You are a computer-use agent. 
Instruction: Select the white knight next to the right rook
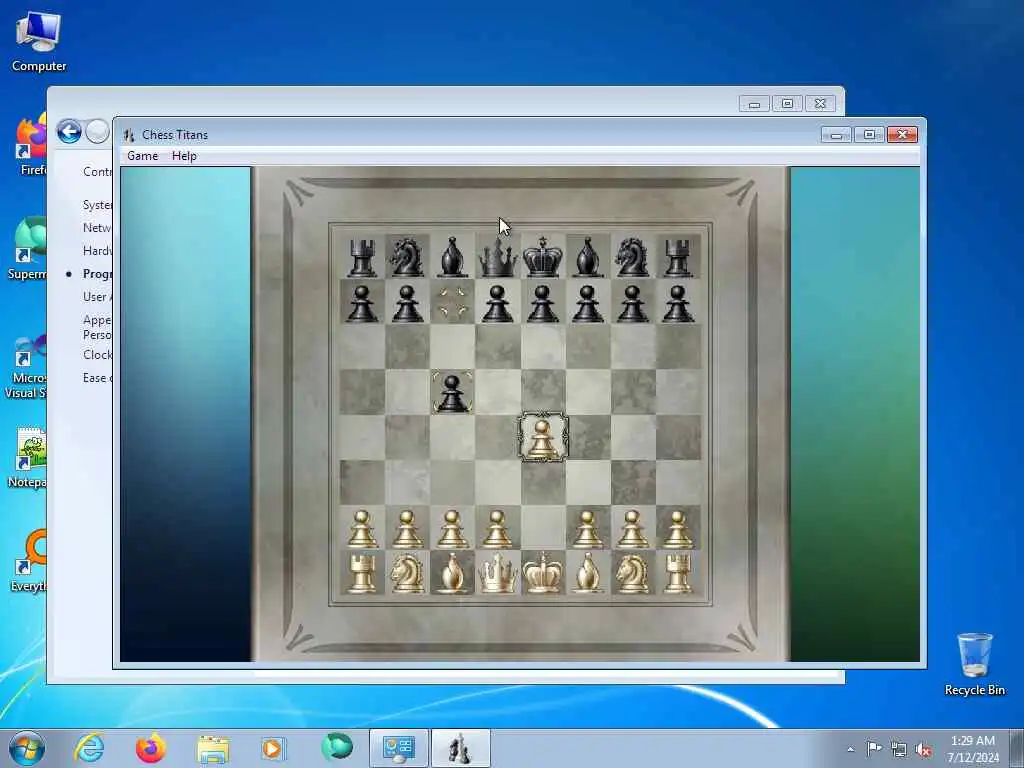632,573
